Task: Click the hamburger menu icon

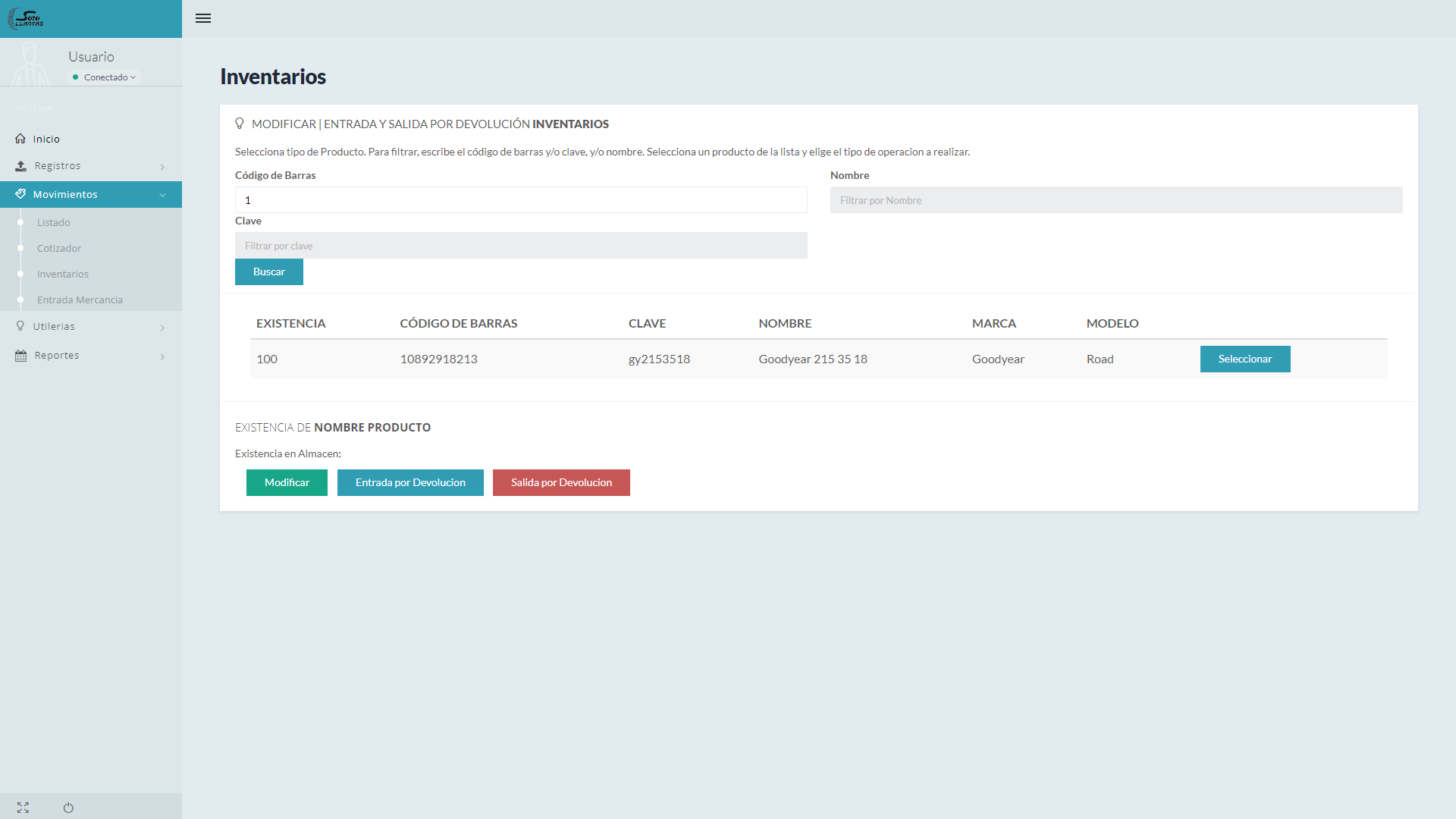Action: tap(202, 18)
